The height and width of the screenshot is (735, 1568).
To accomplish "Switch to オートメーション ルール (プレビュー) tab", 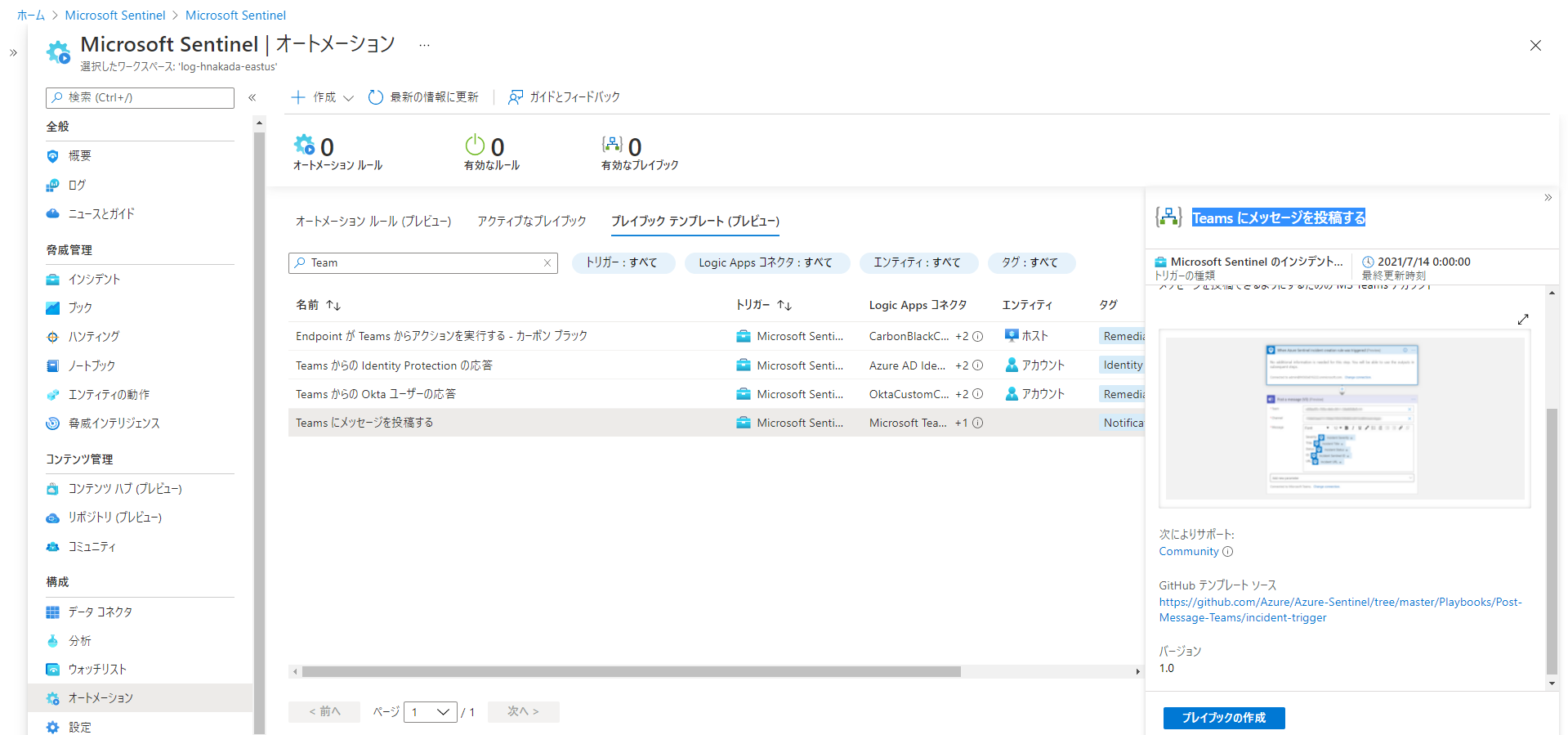I will (373, 222).
